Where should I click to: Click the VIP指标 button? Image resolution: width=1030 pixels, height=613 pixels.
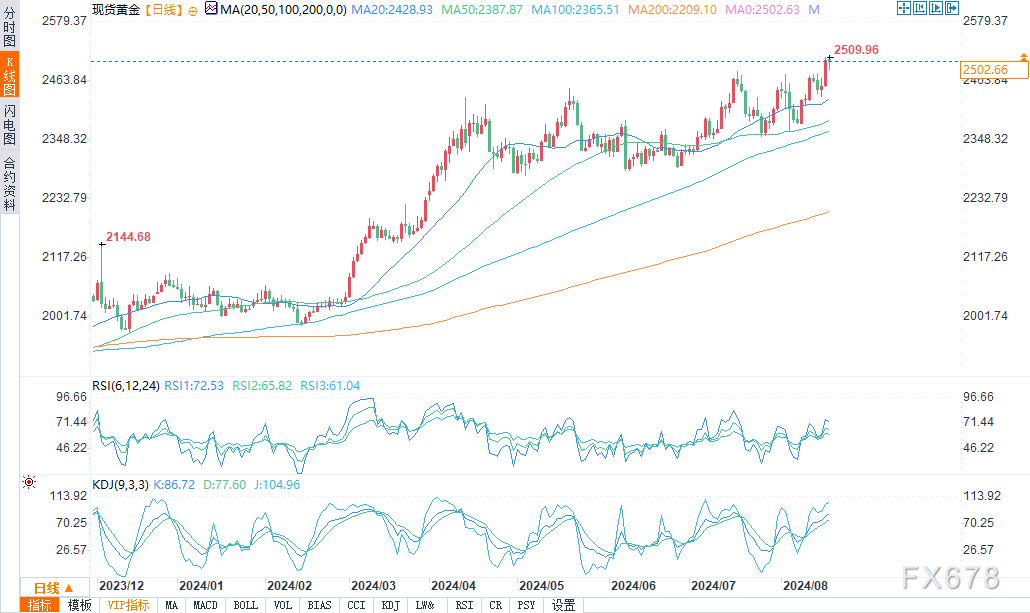[128, 605]
